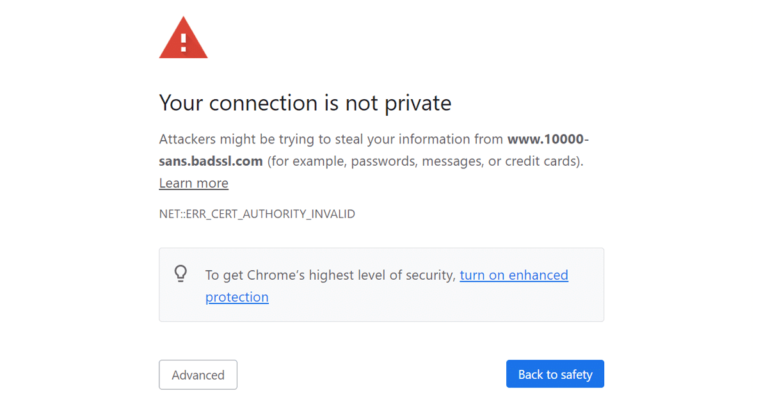Screen dimensions: 768x402
Task: Click the underlined word 'protection' on second line
Action: pos(237,297)
